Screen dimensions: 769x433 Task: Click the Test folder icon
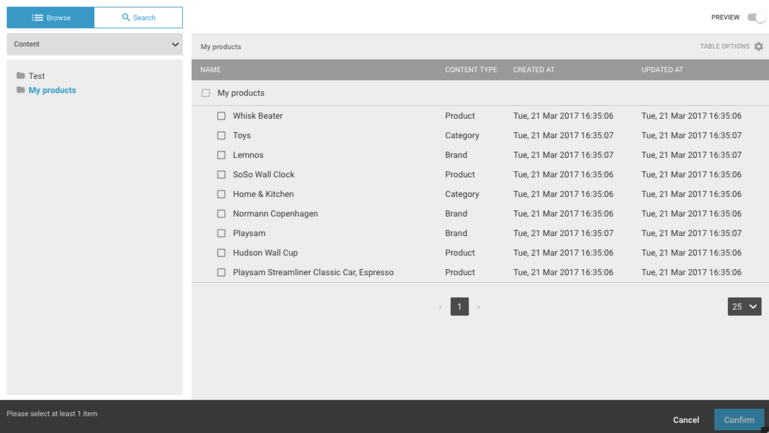coord(20,76)
